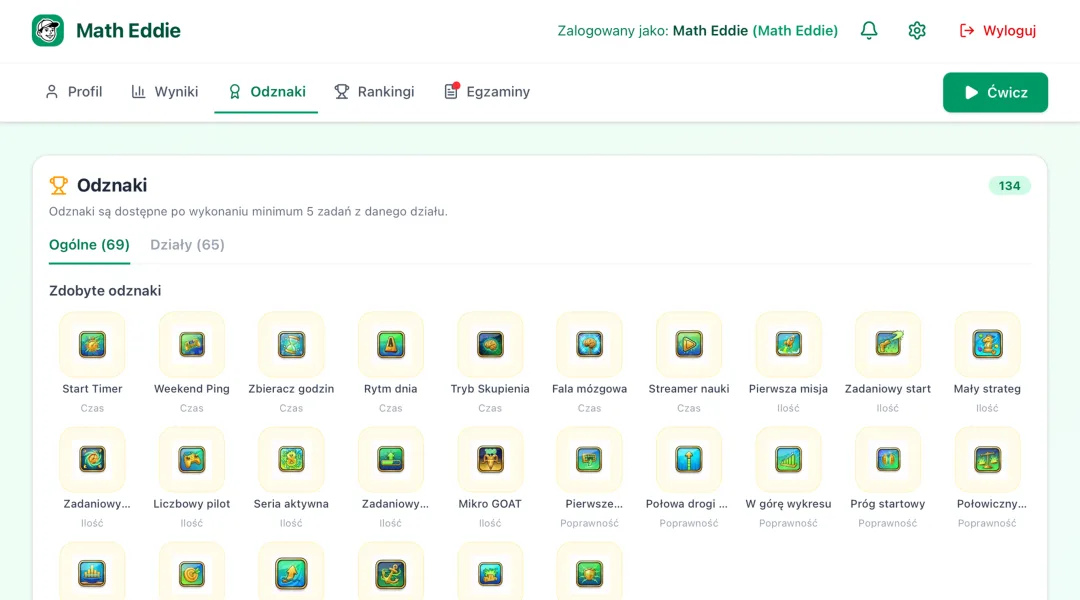Viewport: 1080px width, 600px height.
Task: Click the Rytm dnia badge icon
Action: [x=391, y=344]
